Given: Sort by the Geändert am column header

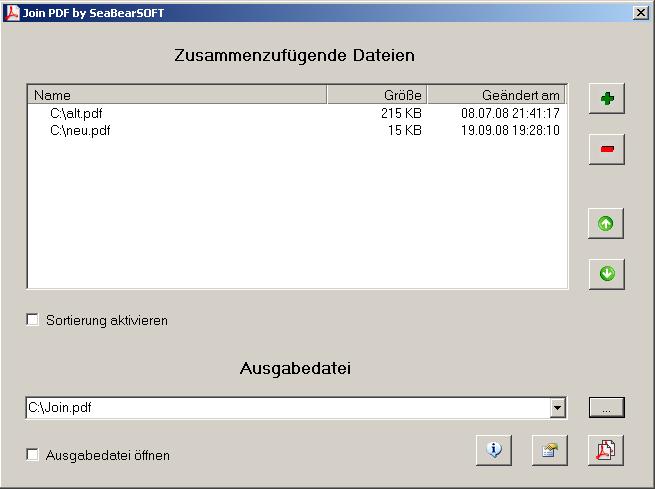Looking at the screenshot, I should 496,95.
